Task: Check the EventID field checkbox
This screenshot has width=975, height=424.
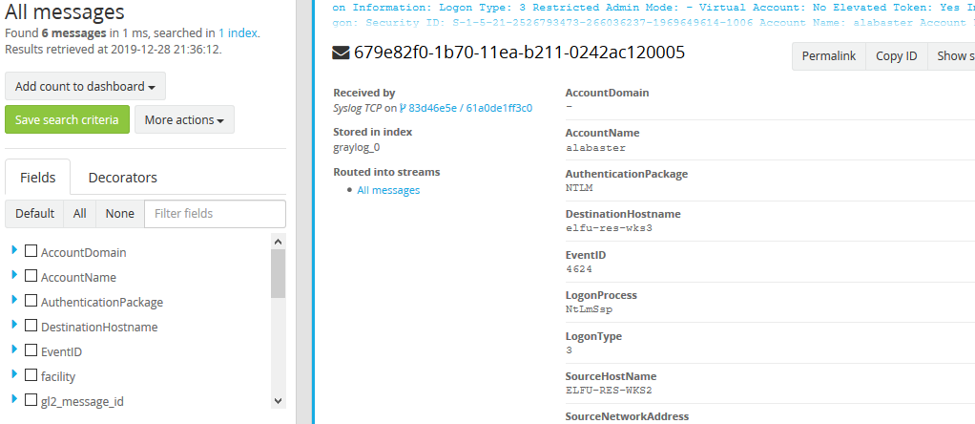Action: [31, 351]
